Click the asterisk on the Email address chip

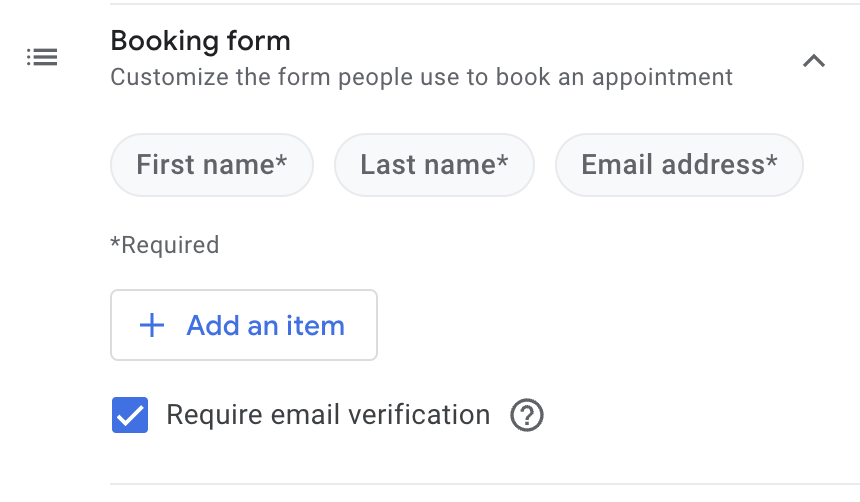(x=772, y=162)
